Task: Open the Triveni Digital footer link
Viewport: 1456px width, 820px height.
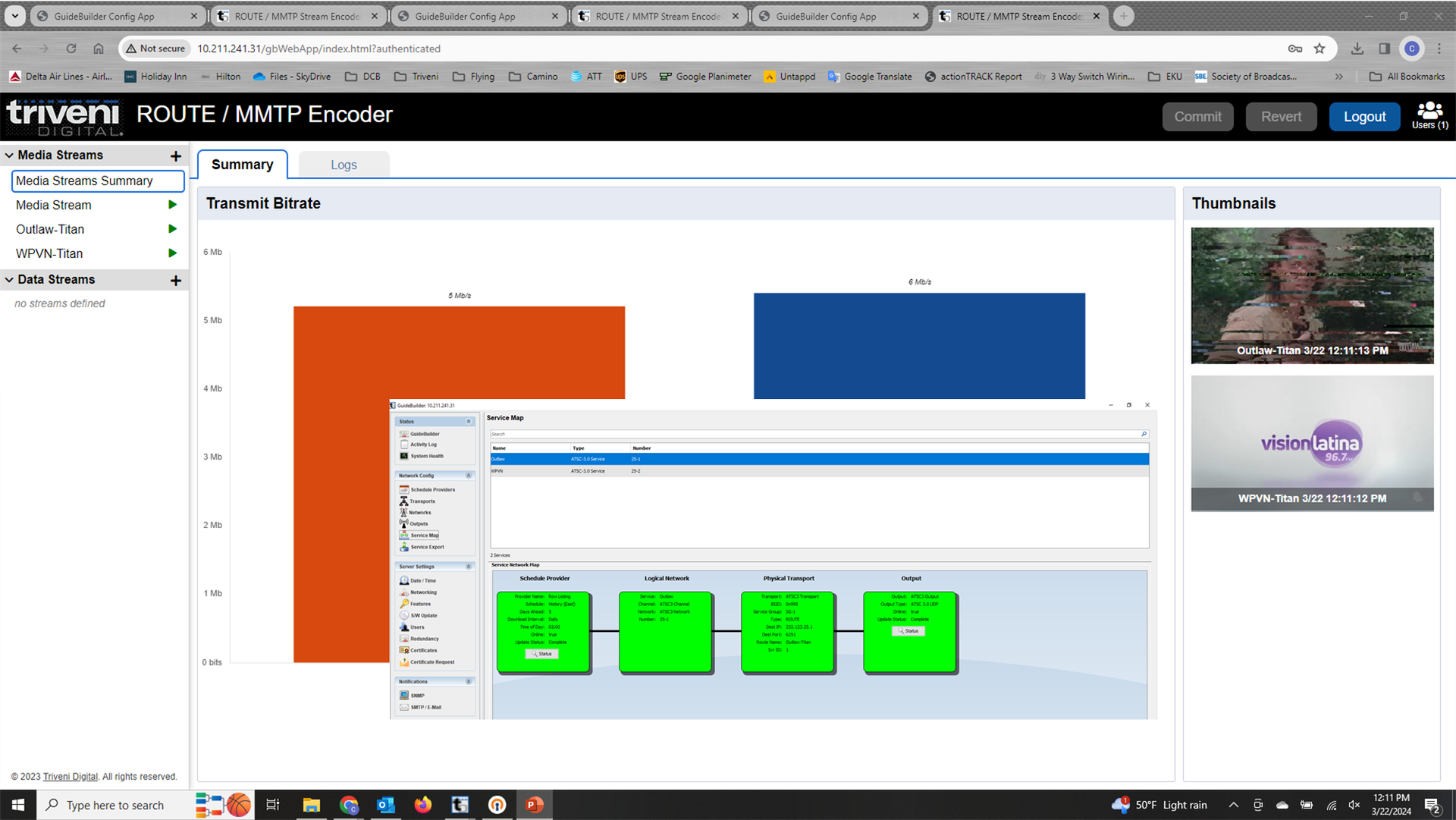Action: pyautogui.click(x=70, y=777)
